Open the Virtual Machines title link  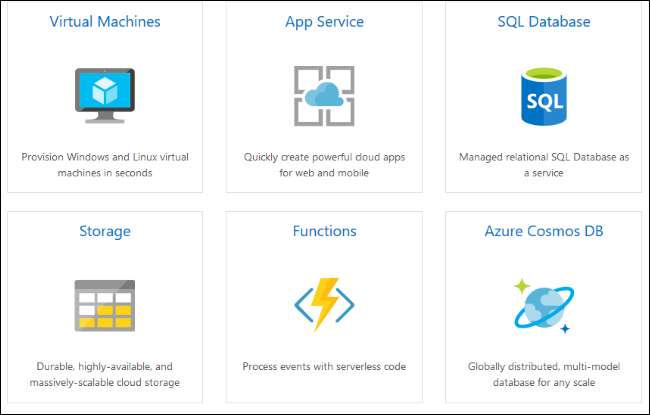105,21
